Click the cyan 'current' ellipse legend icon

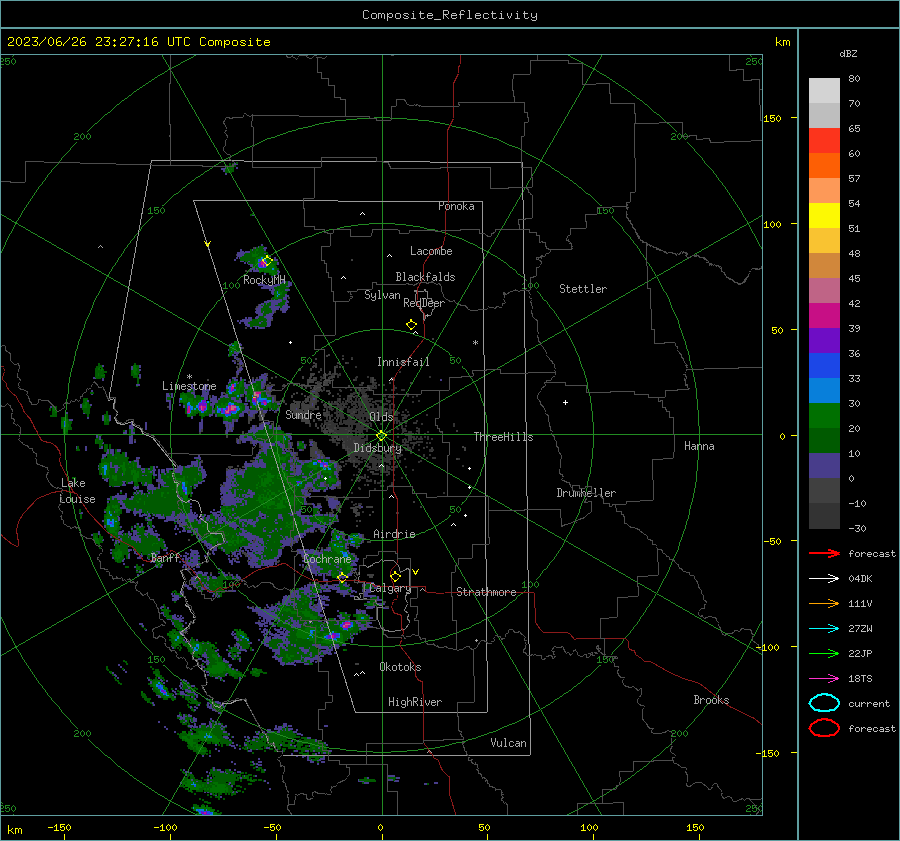pyautogui.click(x=824, y=703)
